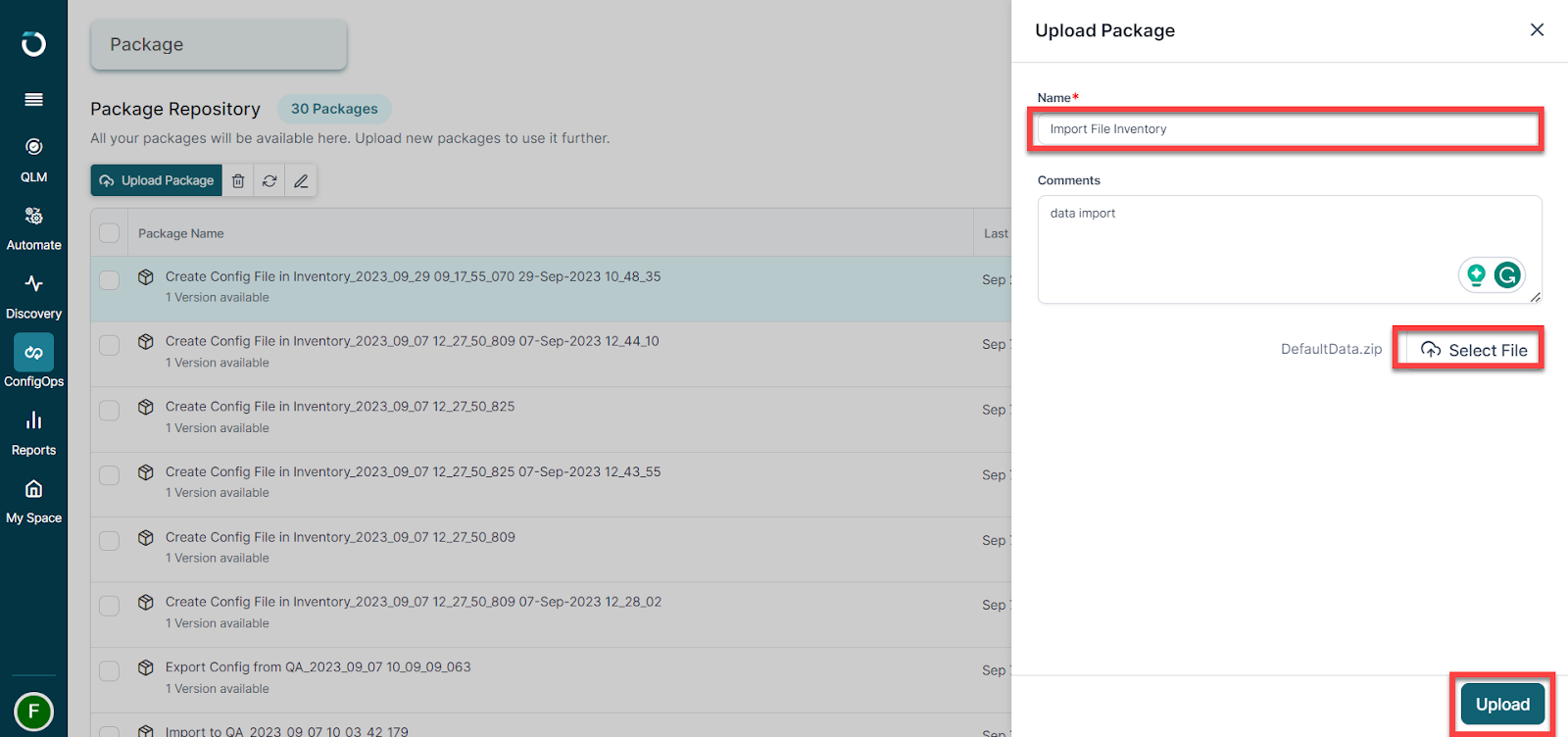Open user profile avatar F
The height and width of the screenshot is (737, 1568).
point(33,711)
